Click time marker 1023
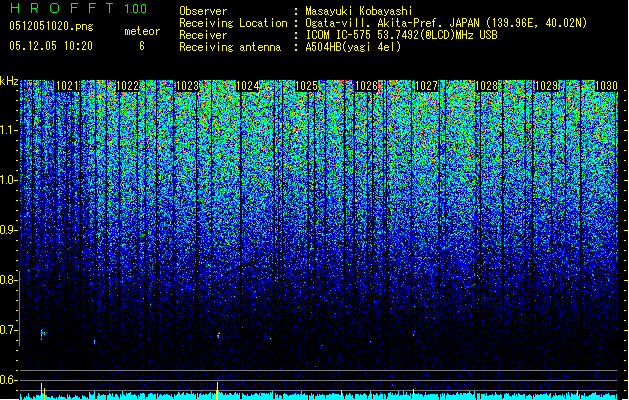 (x=187, y=86)
